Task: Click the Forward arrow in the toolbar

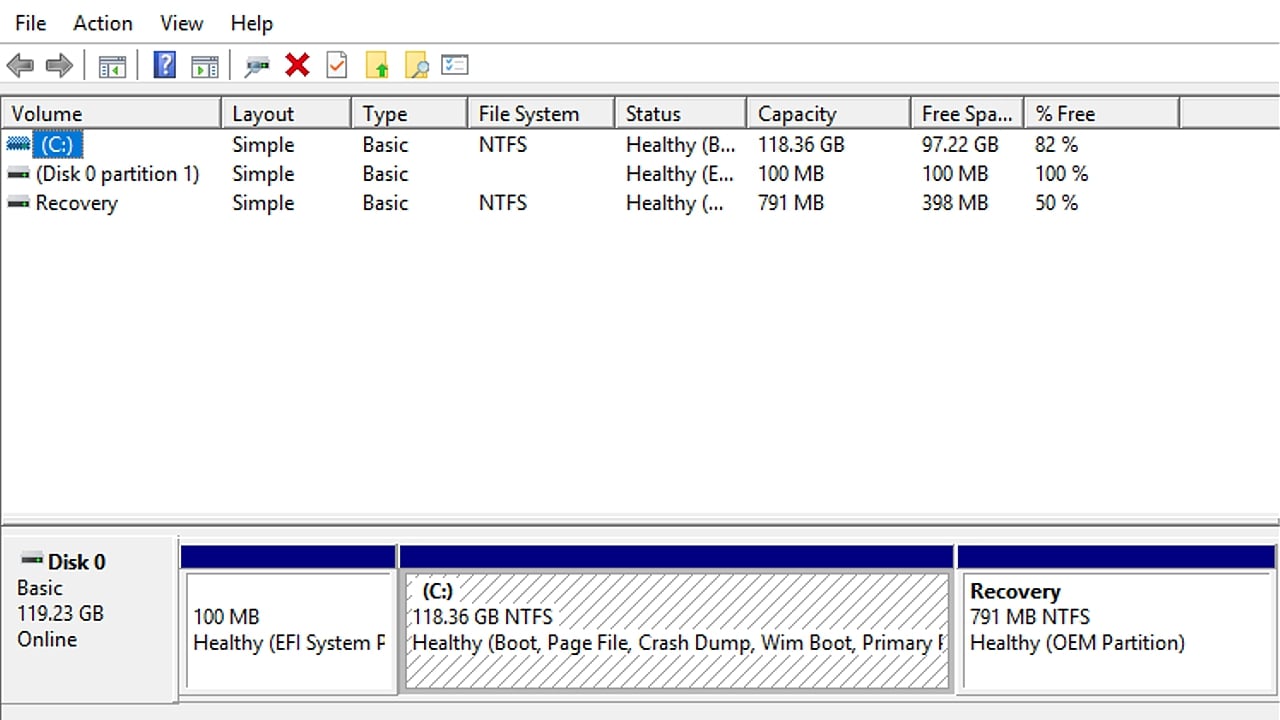Action: point(59,66)
